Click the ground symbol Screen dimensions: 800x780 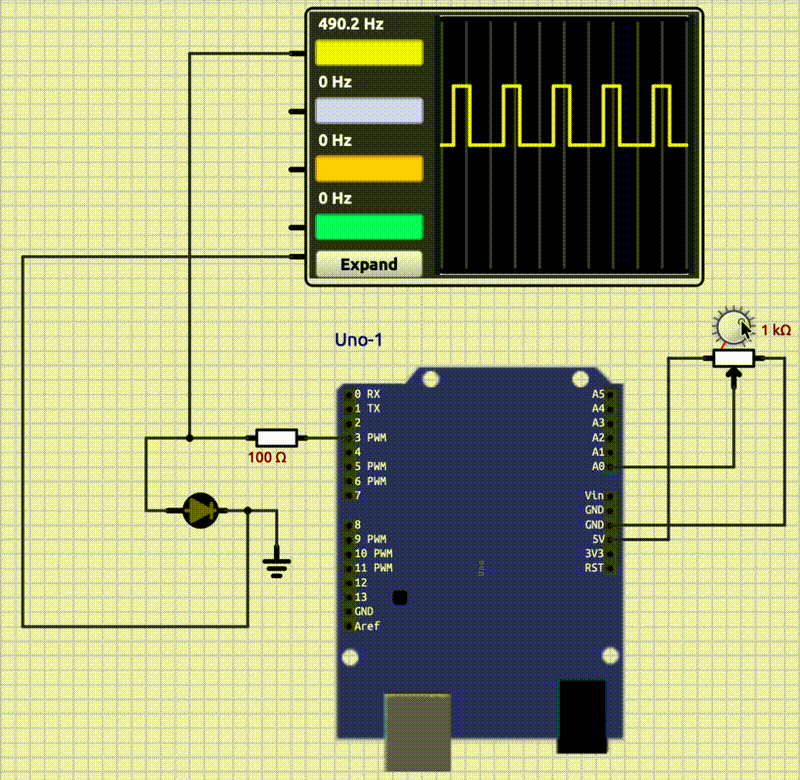[276, 567]
